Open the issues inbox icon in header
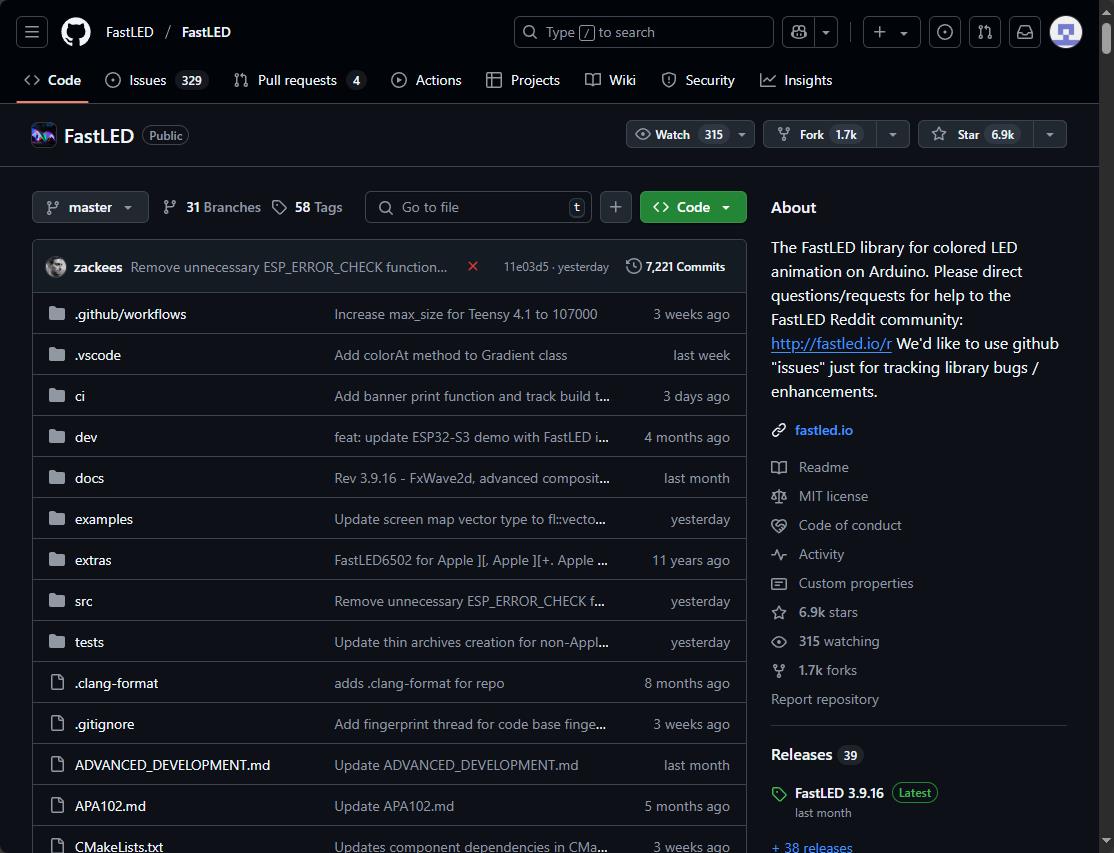The height and width of the screenshot is (853, 1114). (945, 32)
